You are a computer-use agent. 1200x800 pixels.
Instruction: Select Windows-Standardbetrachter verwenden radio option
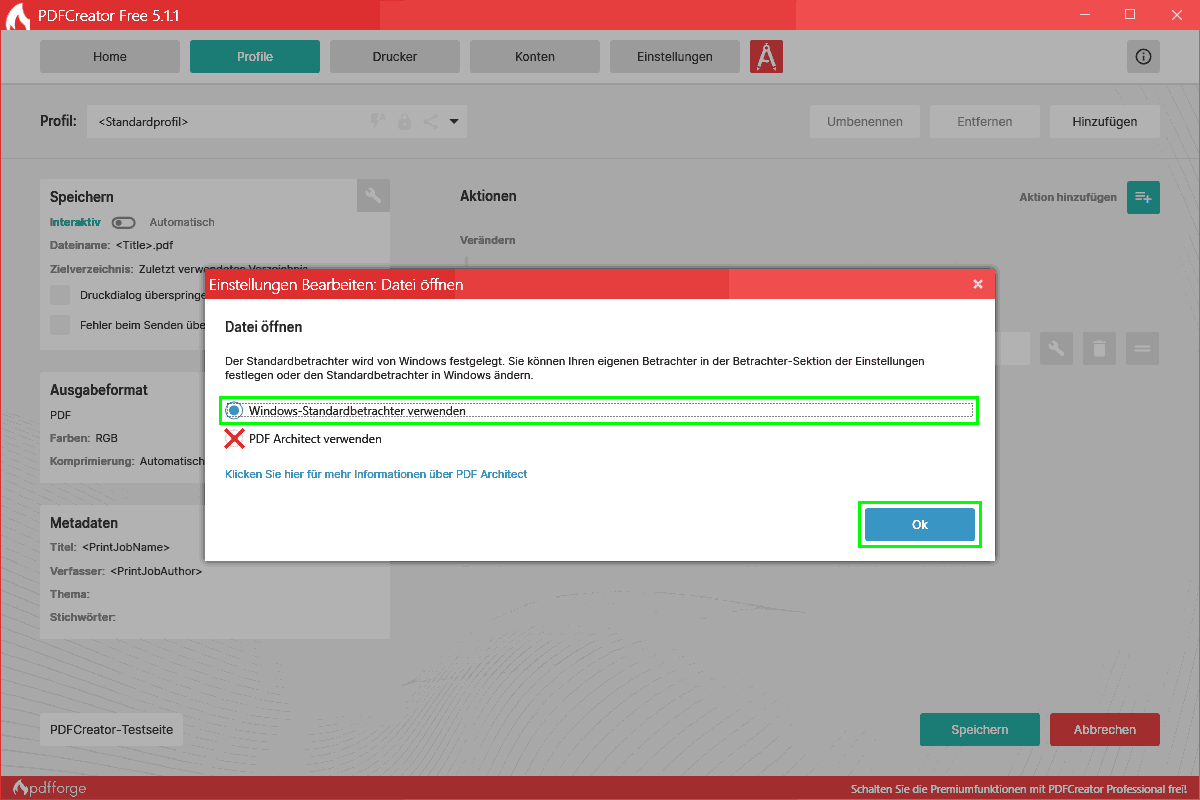click(235, 410)
